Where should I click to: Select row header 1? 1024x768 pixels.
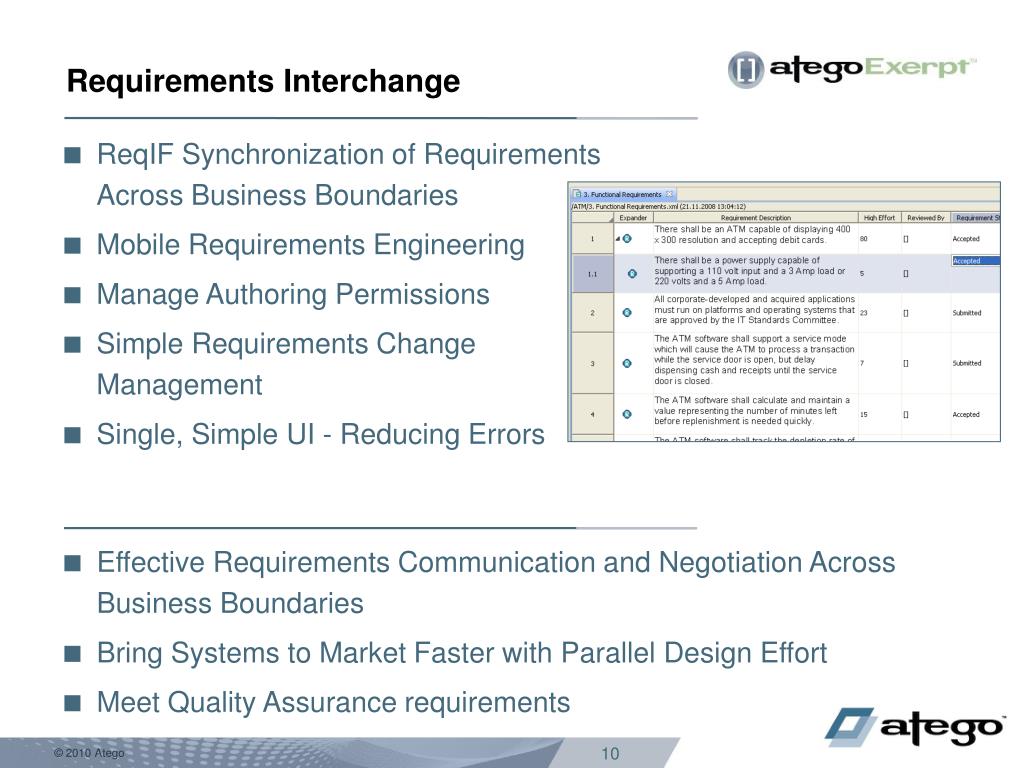592,239
